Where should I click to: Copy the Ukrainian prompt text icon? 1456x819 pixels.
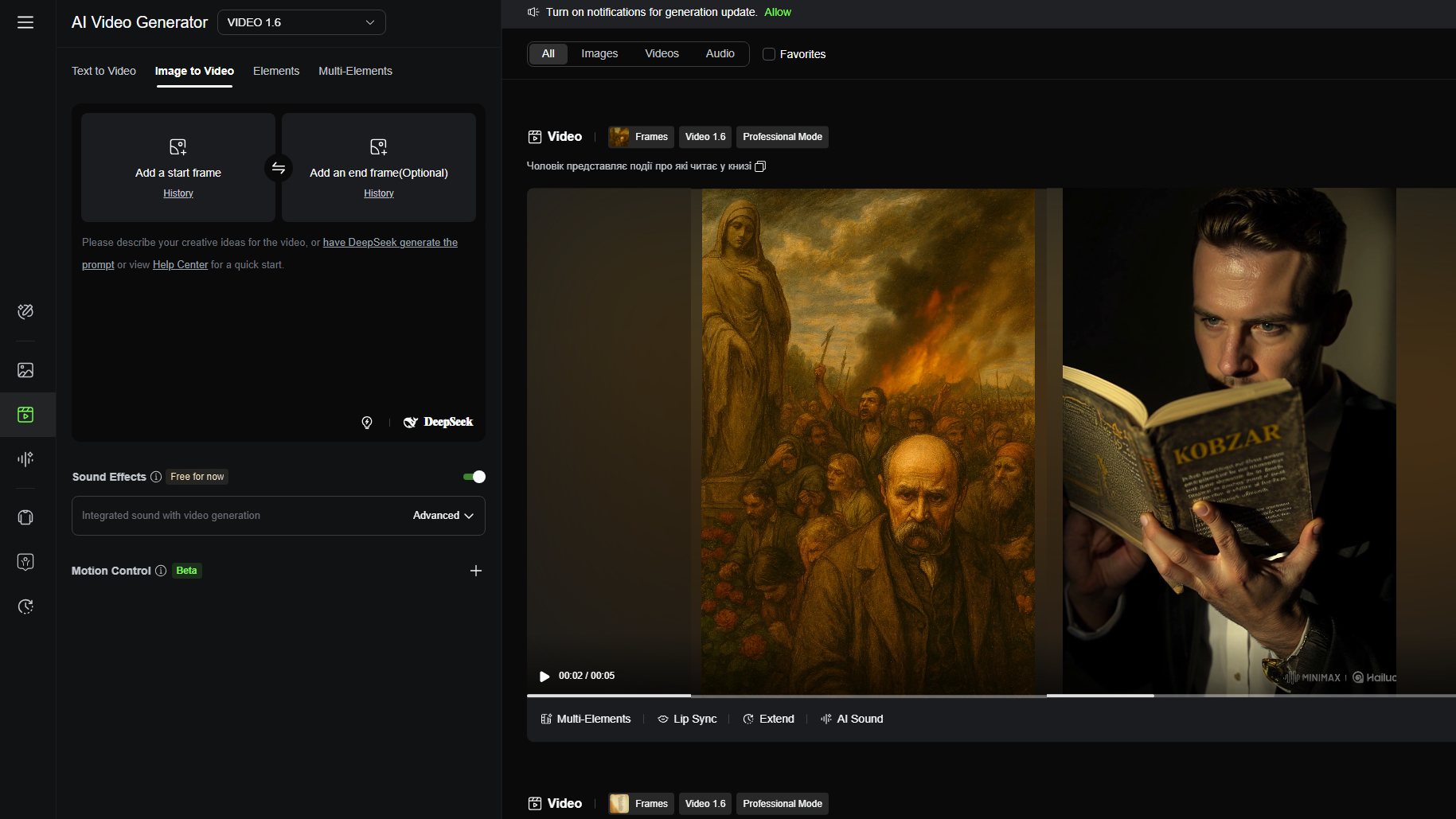[x=760, y=166]
